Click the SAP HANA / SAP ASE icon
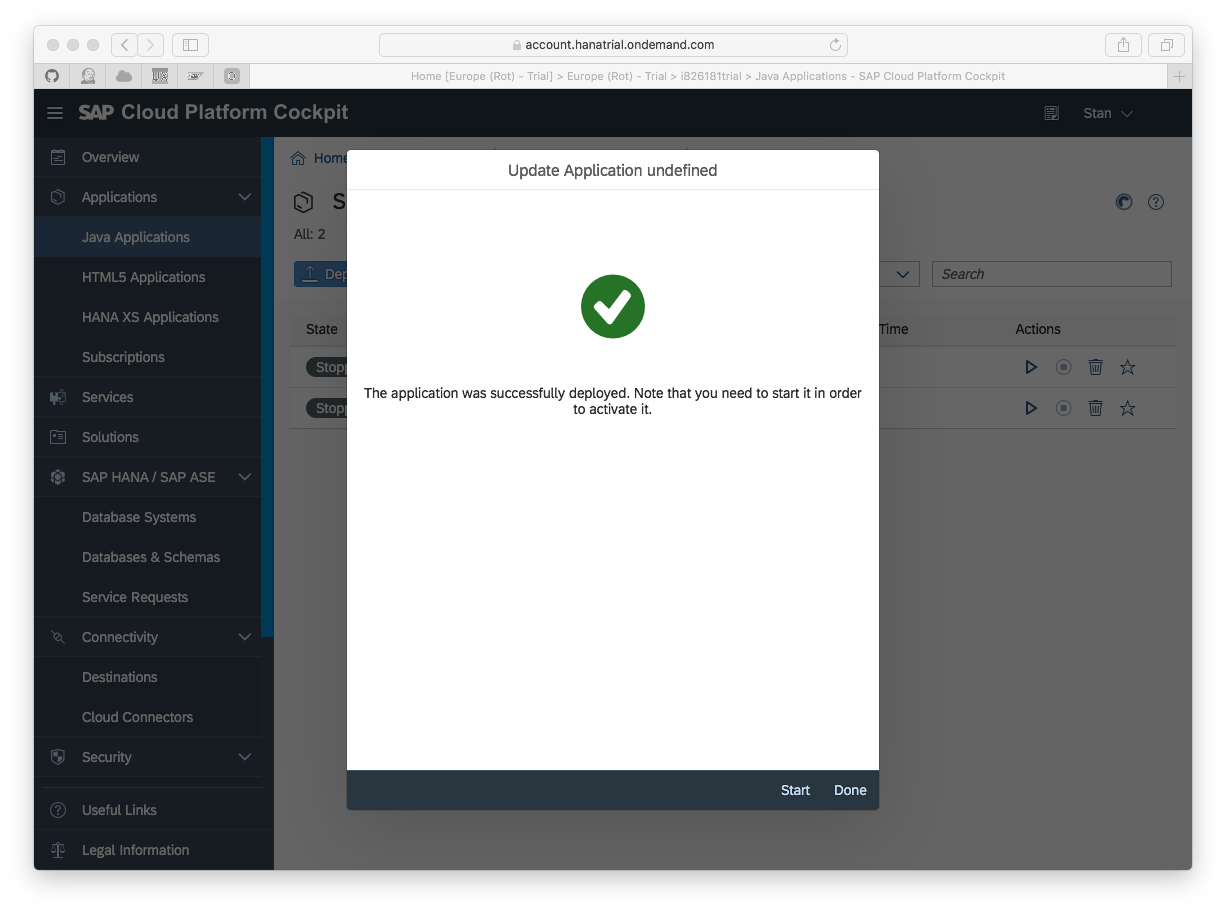Screen dimensions: 1226x912 58,477
